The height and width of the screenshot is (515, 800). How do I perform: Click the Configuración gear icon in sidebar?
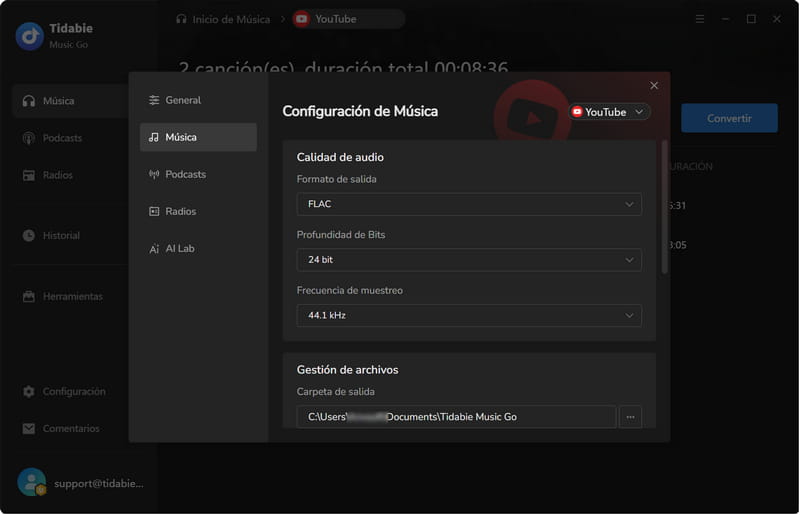click(x=29, y=391)
